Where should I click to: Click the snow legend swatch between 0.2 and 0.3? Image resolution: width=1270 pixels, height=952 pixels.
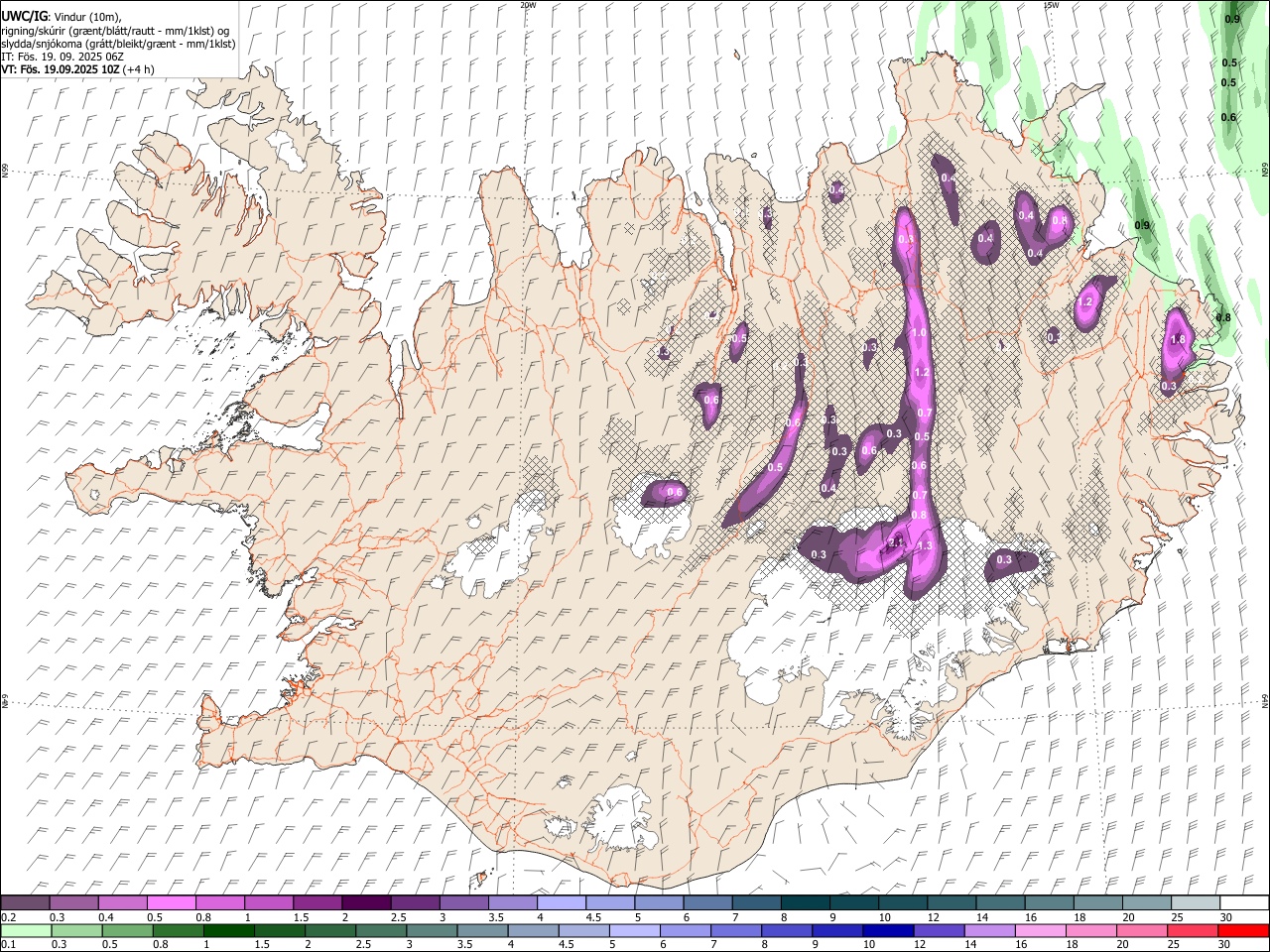(x=26, y=903)
